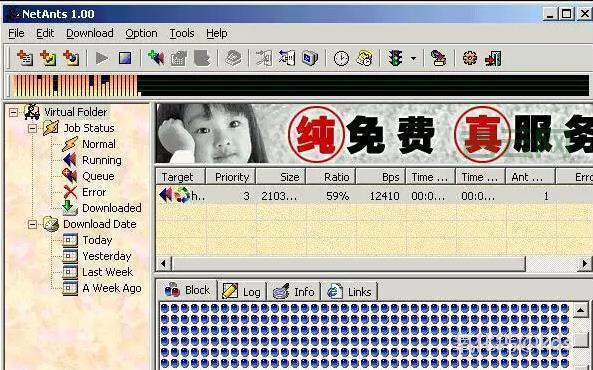The width and height of the screenshot is (593, 370).
Task: Click the Block pane scroll-up arrow
Action: [x=581, y=310]
